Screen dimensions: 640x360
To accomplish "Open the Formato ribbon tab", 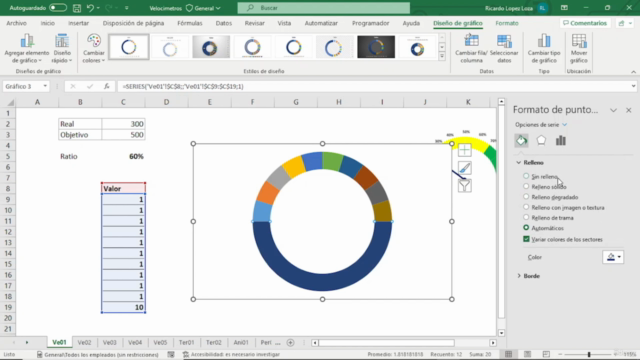I will (x=507, y=23).
